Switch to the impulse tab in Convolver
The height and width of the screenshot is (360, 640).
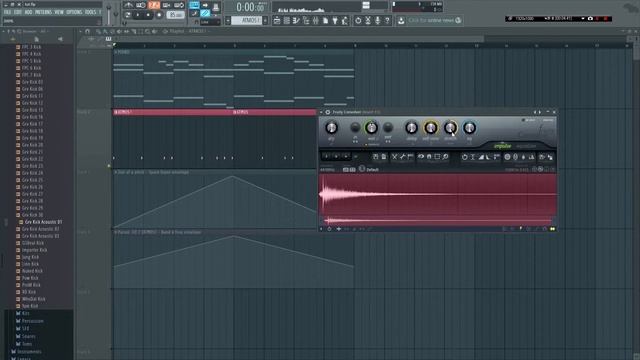click(x=503, y=146)
